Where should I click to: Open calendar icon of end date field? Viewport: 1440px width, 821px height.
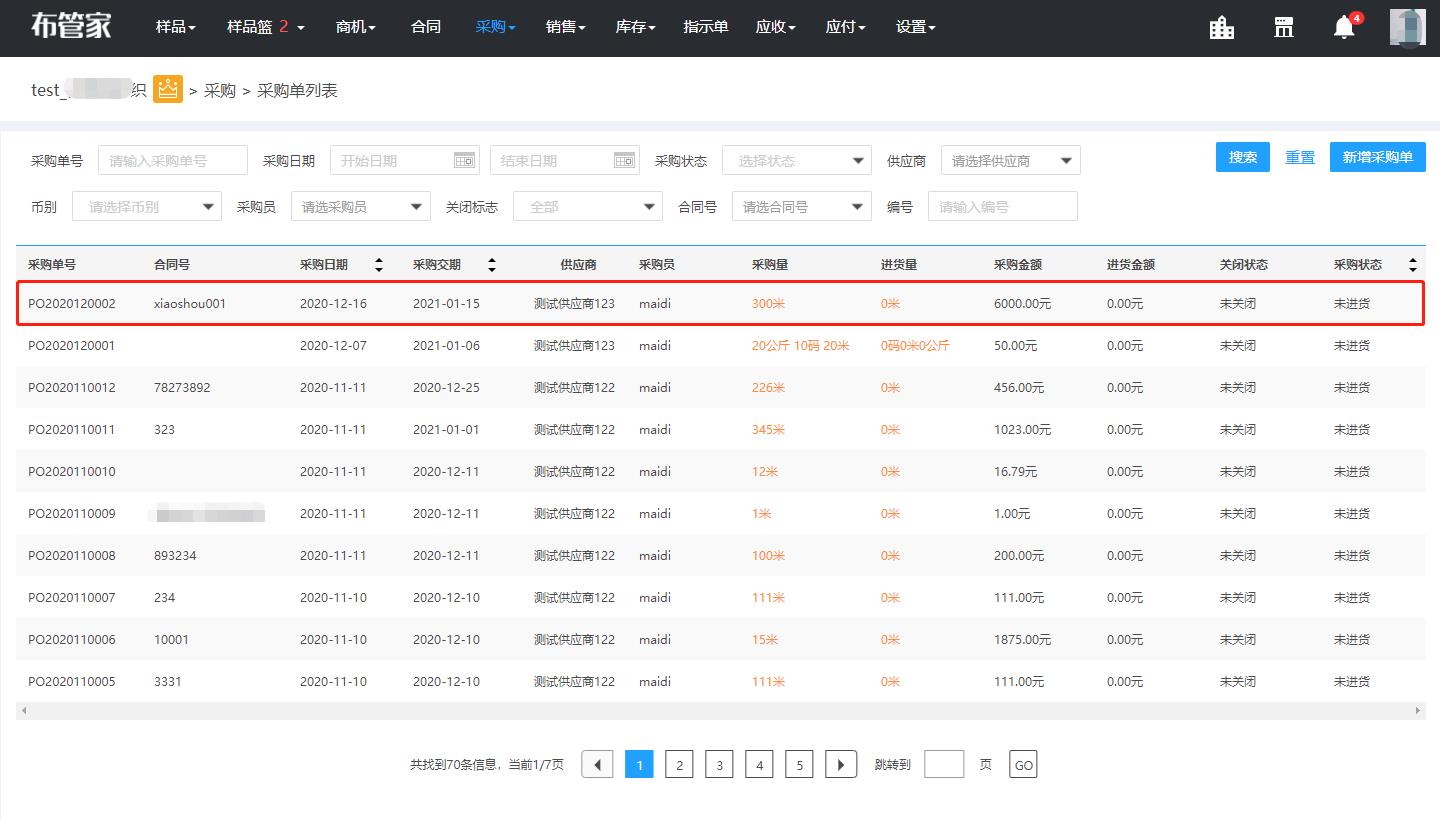point(624,160)
